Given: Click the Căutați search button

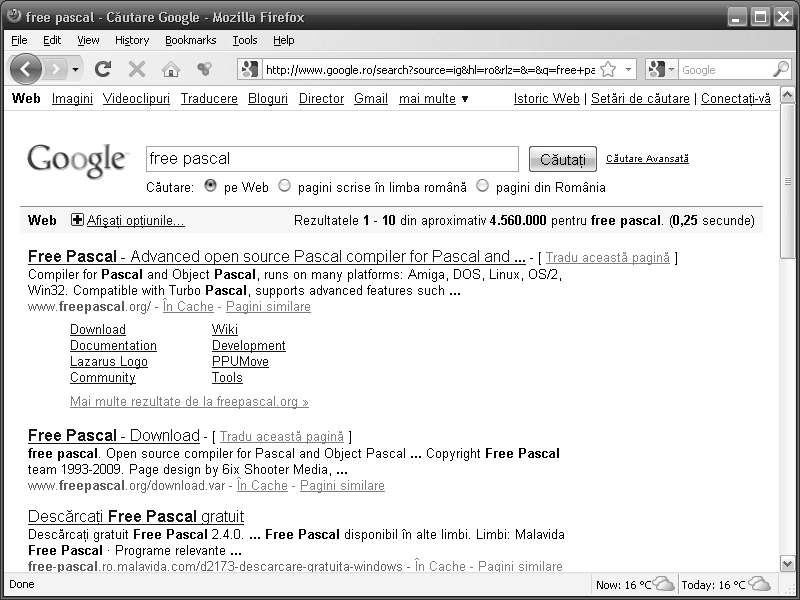Looking at the screenshot, I should pos(563,159).
